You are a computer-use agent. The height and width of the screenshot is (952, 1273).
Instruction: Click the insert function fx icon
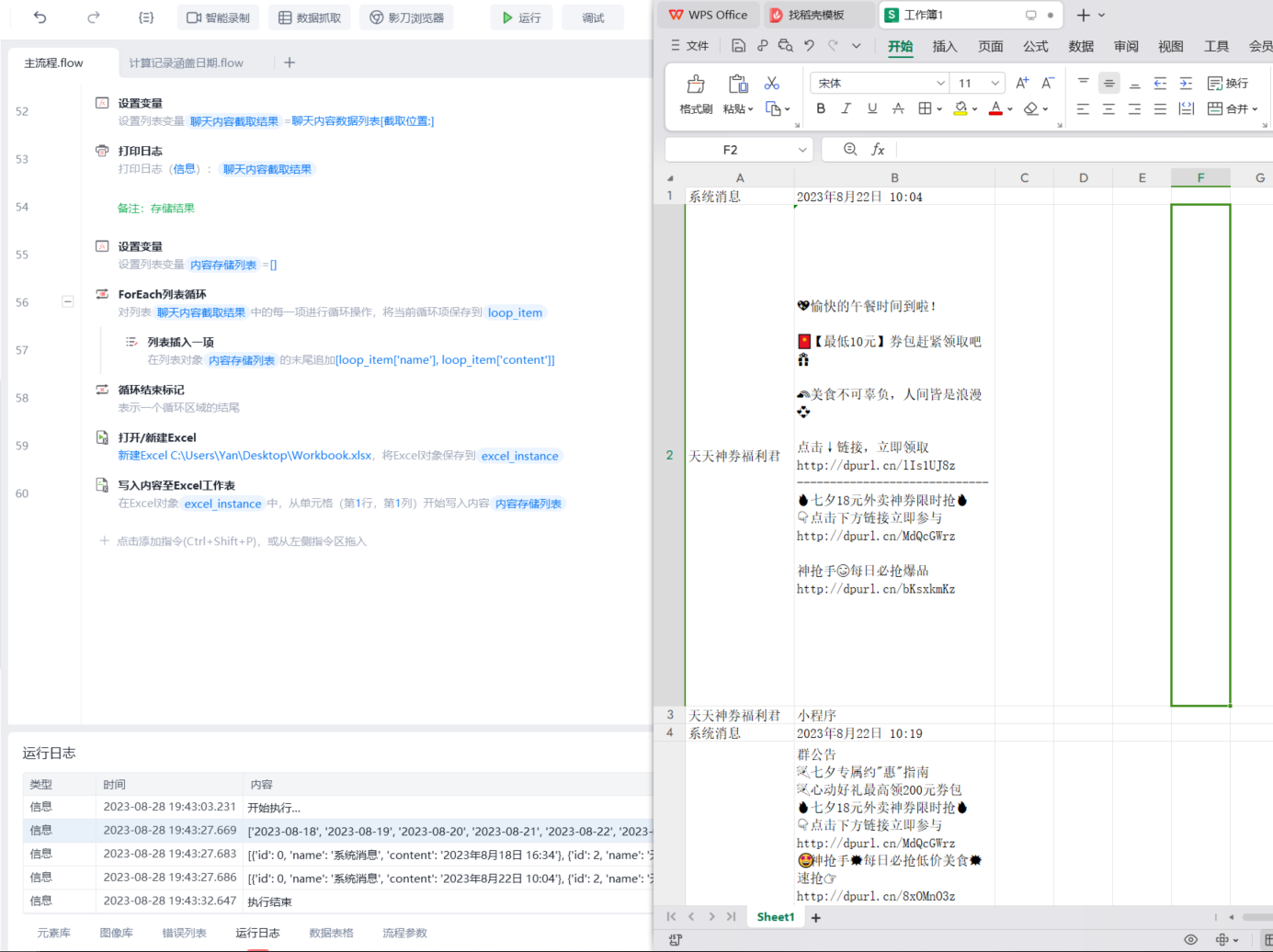coord(878,150)
